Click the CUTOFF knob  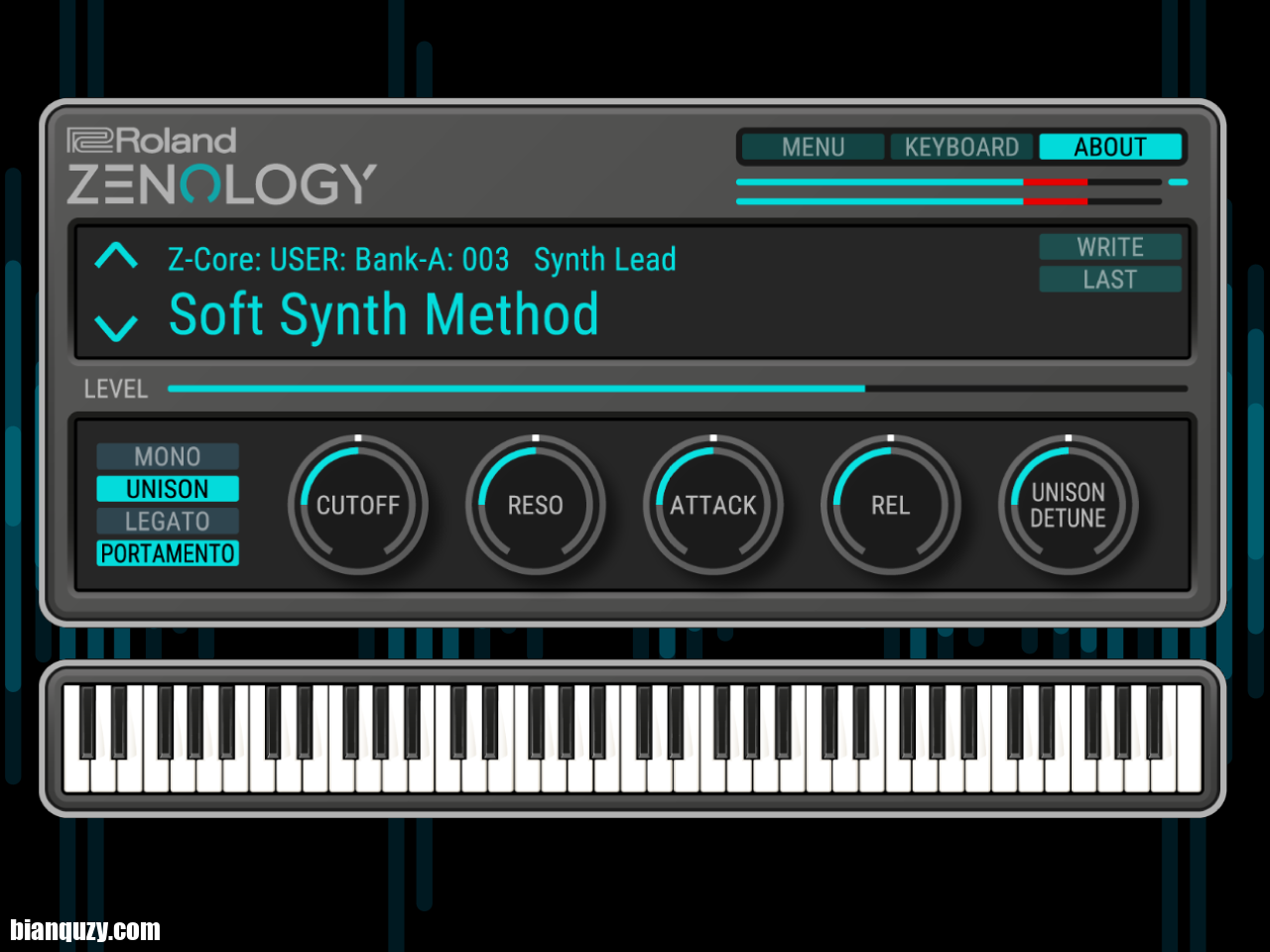tap(358, 505)
